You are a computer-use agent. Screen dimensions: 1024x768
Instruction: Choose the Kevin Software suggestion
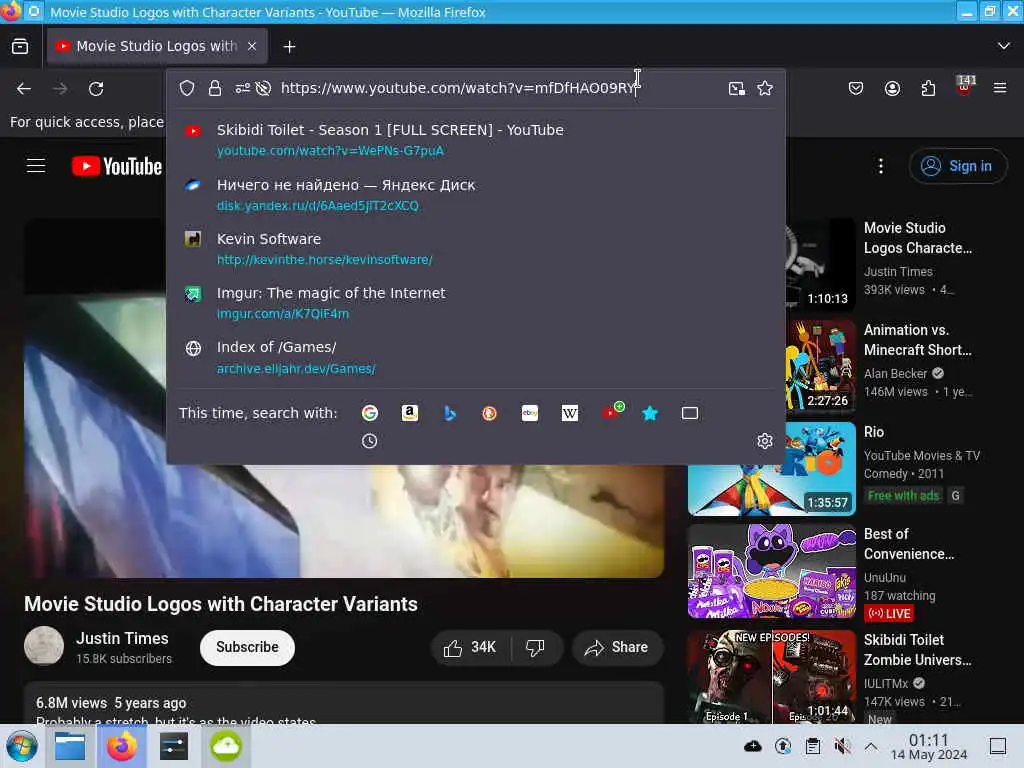pos(475,249)
